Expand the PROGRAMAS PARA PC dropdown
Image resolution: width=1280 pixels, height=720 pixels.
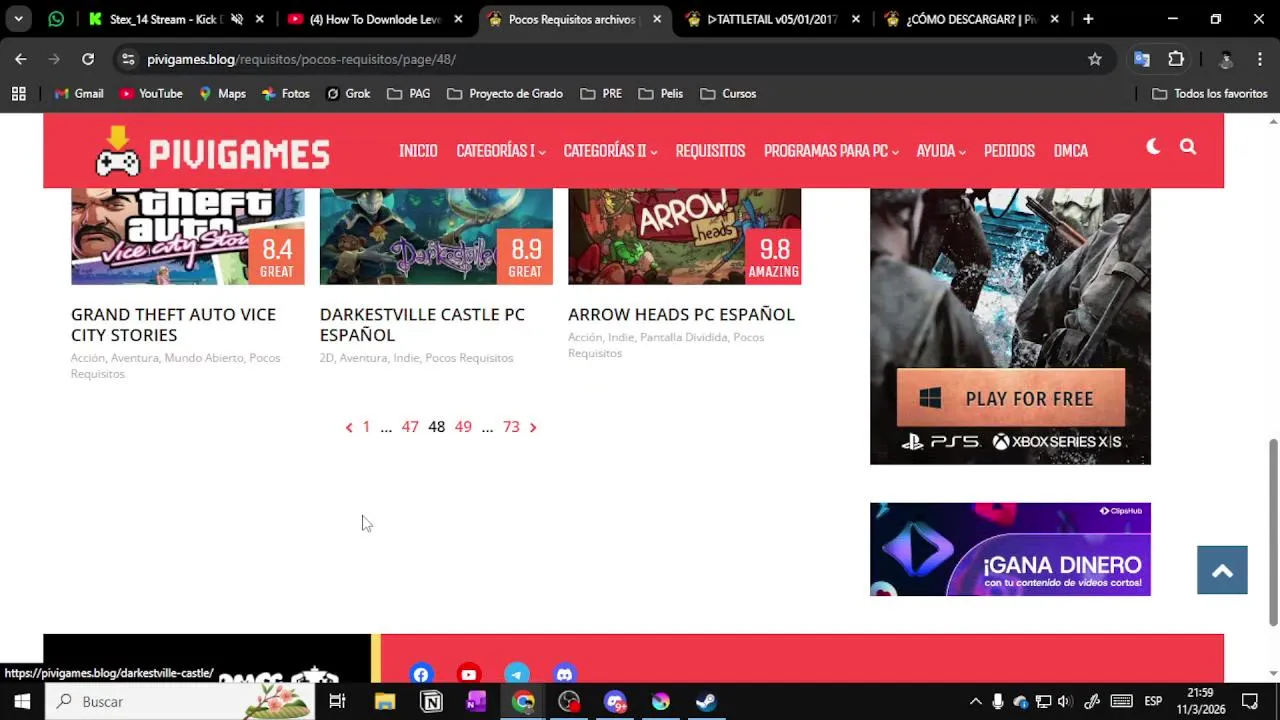[x=831, y=151]
